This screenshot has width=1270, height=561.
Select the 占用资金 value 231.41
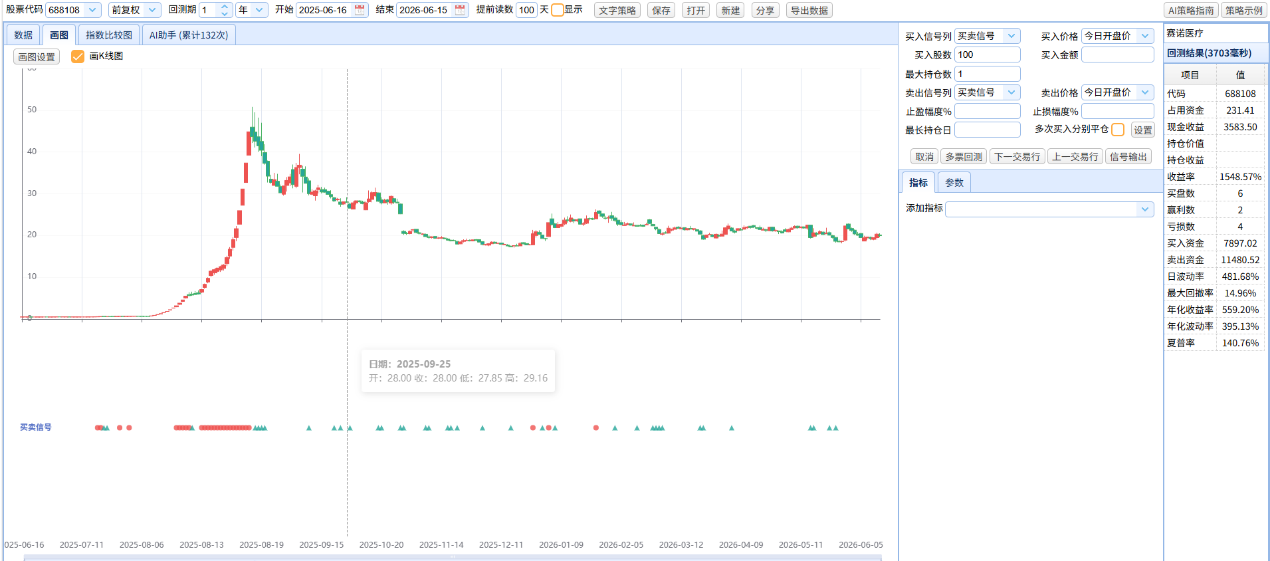pyautogui.click(x=1241, y=110)
